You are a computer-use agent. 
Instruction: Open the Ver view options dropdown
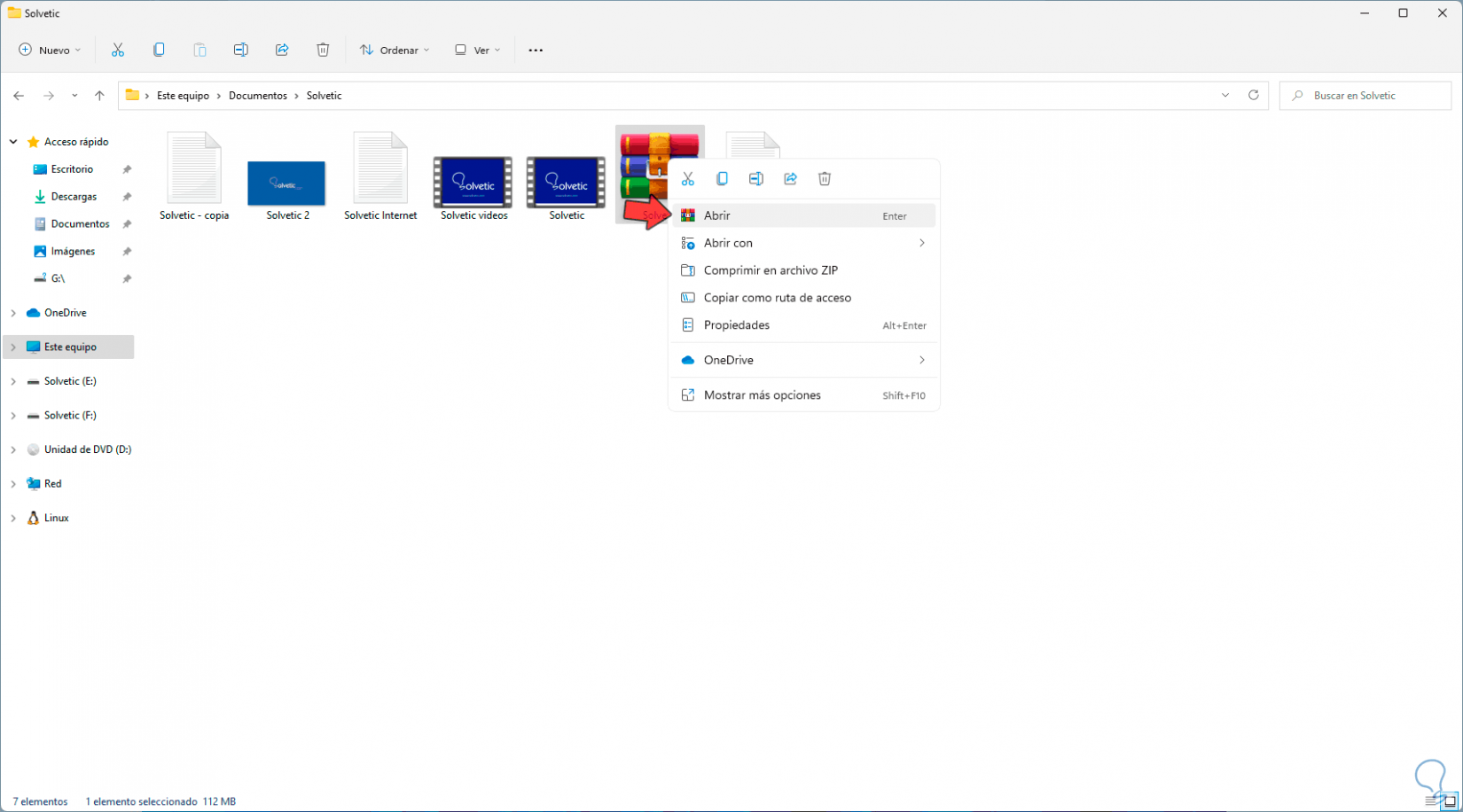[478, 51]
